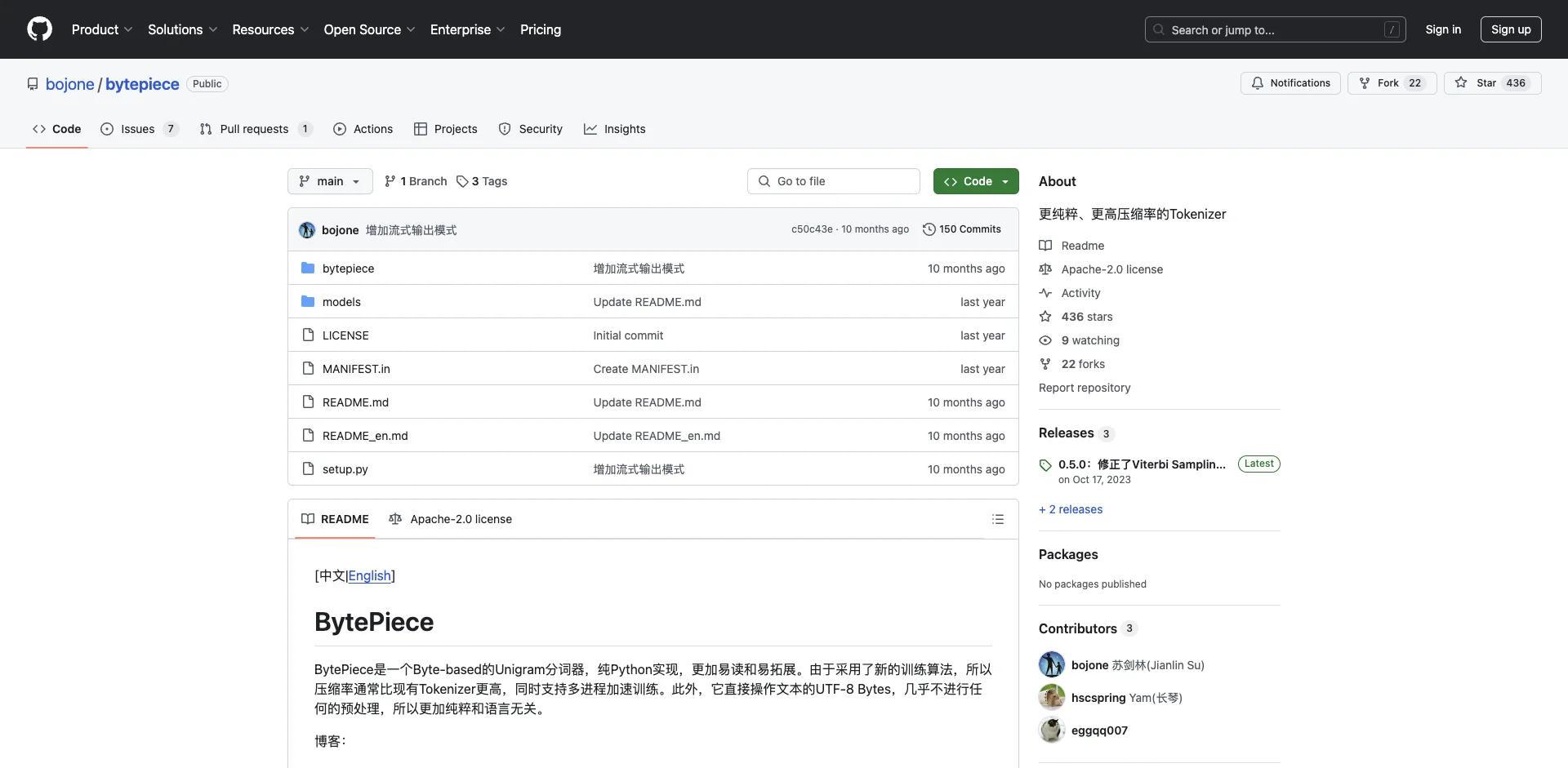Screen dimensions: 1568x768
Task: Click the models folder icon
Action: click(x=308, y=301)
